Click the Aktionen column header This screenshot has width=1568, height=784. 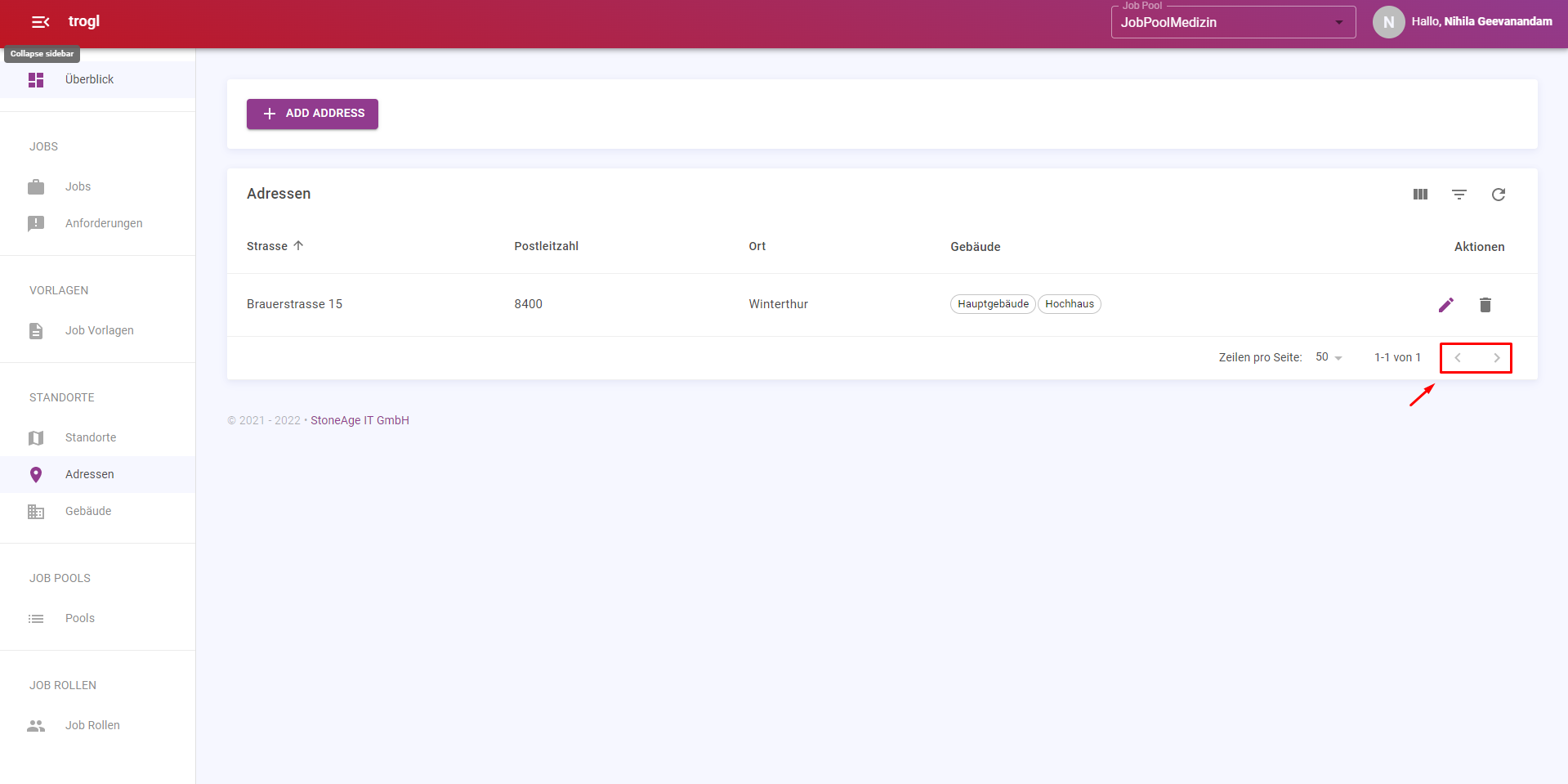[1479, 247]
